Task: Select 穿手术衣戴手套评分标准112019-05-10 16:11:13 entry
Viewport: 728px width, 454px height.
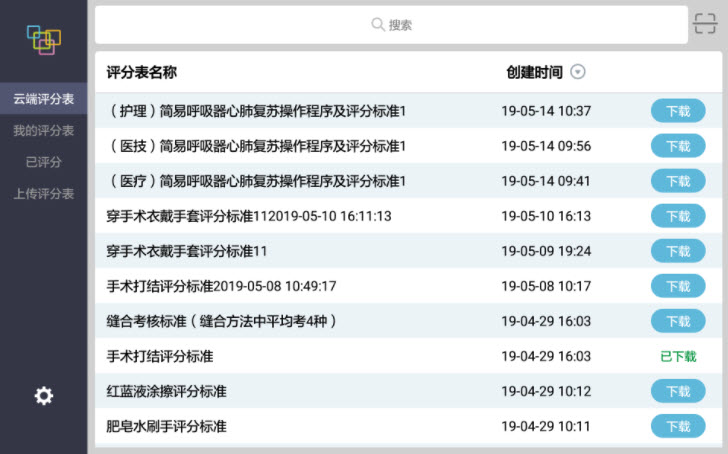Action: click(x=409, y=216)
